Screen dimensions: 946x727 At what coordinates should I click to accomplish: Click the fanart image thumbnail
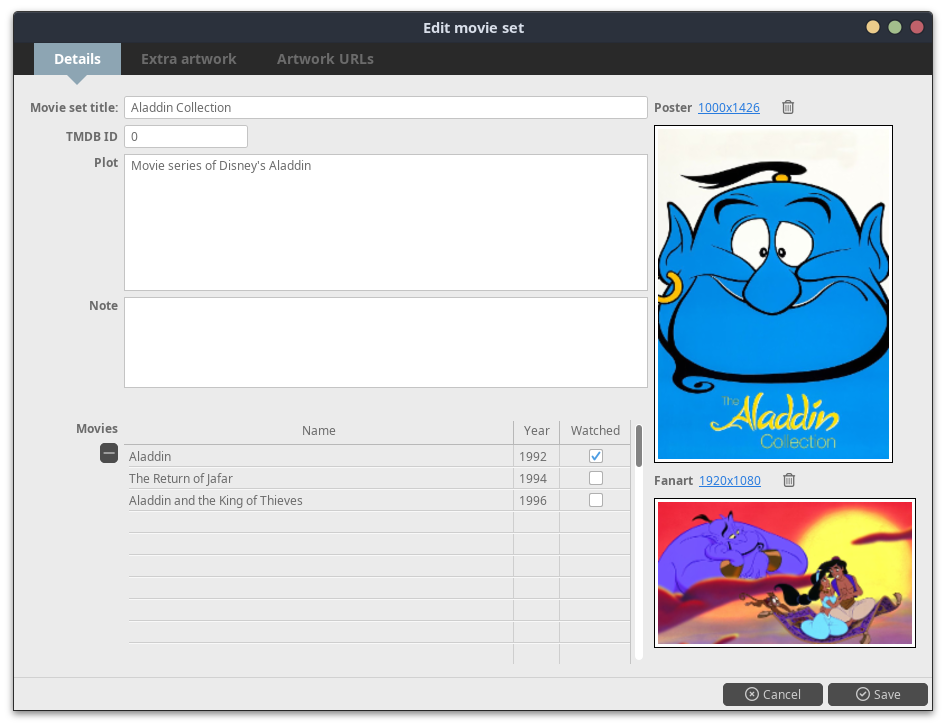coord(784,572)
